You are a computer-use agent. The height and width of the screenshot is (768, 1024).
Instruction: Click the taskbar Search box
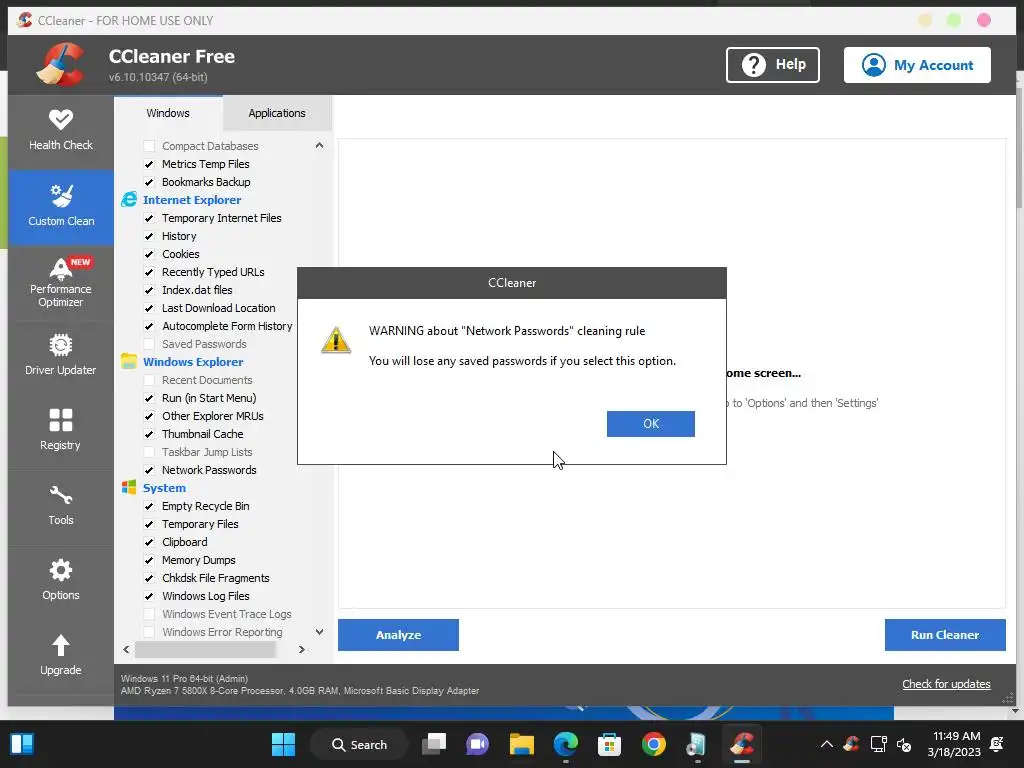pos(359,744)
